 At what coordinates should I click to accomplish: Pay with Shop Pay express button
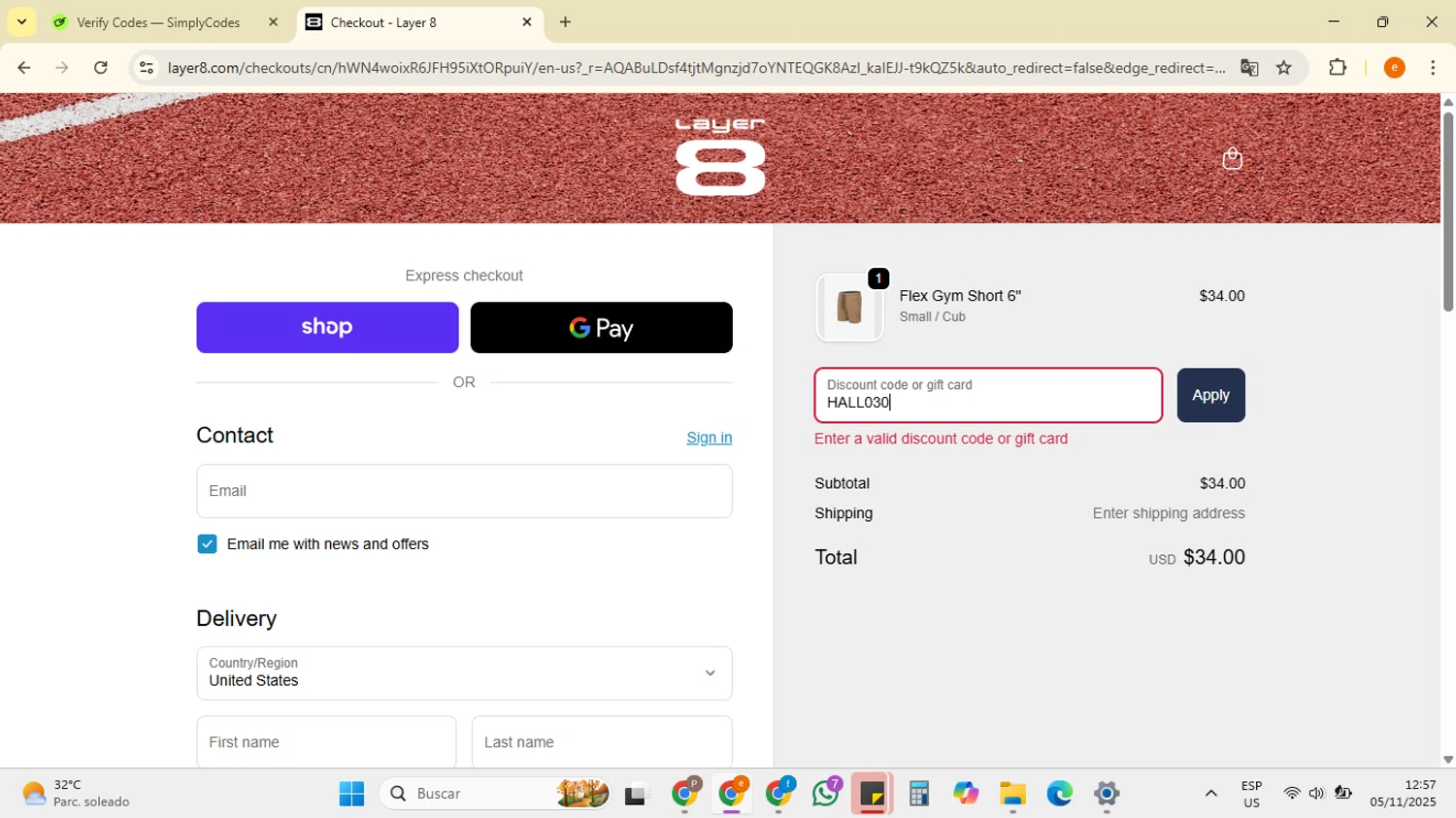pyautogui.click(x=327, y=327)
